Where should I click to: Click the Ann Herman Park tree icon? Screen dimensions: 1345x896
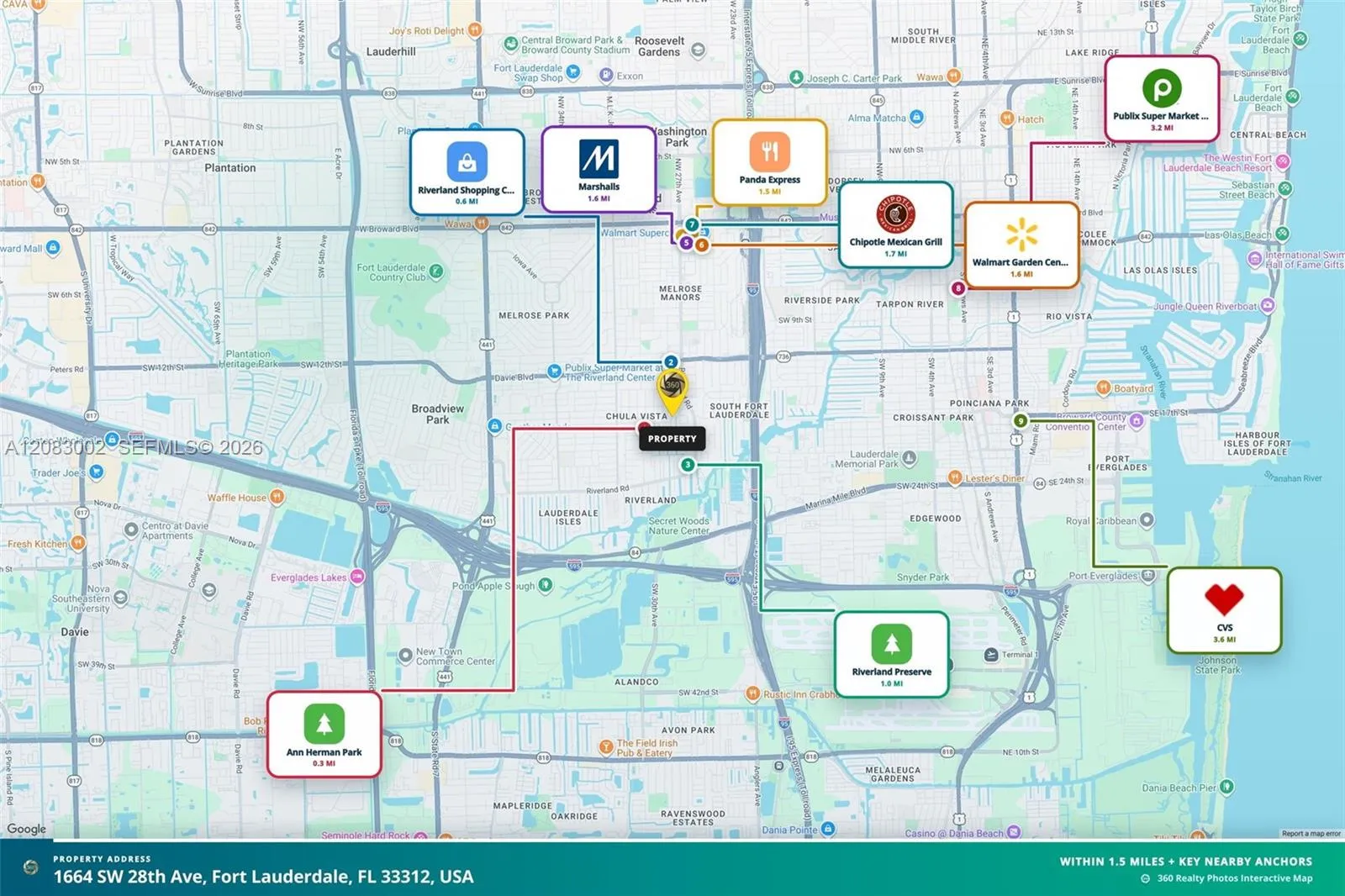pos(324,724)
